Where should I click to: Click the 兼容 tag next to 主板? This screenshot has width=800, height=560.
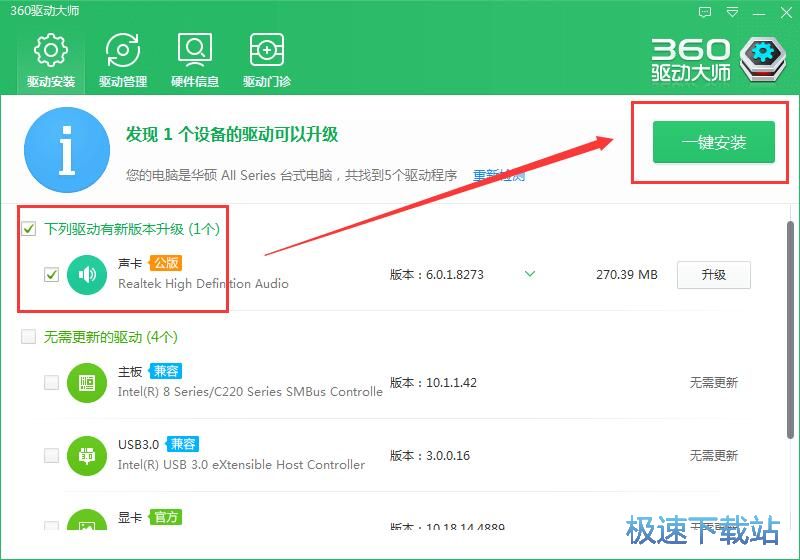165,371
